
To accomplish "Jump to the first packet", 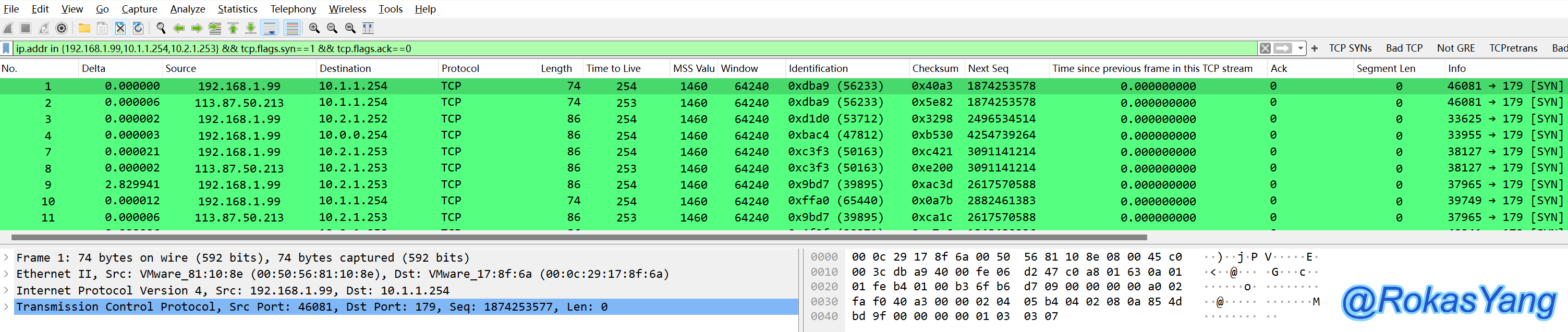I will point(233,28).
